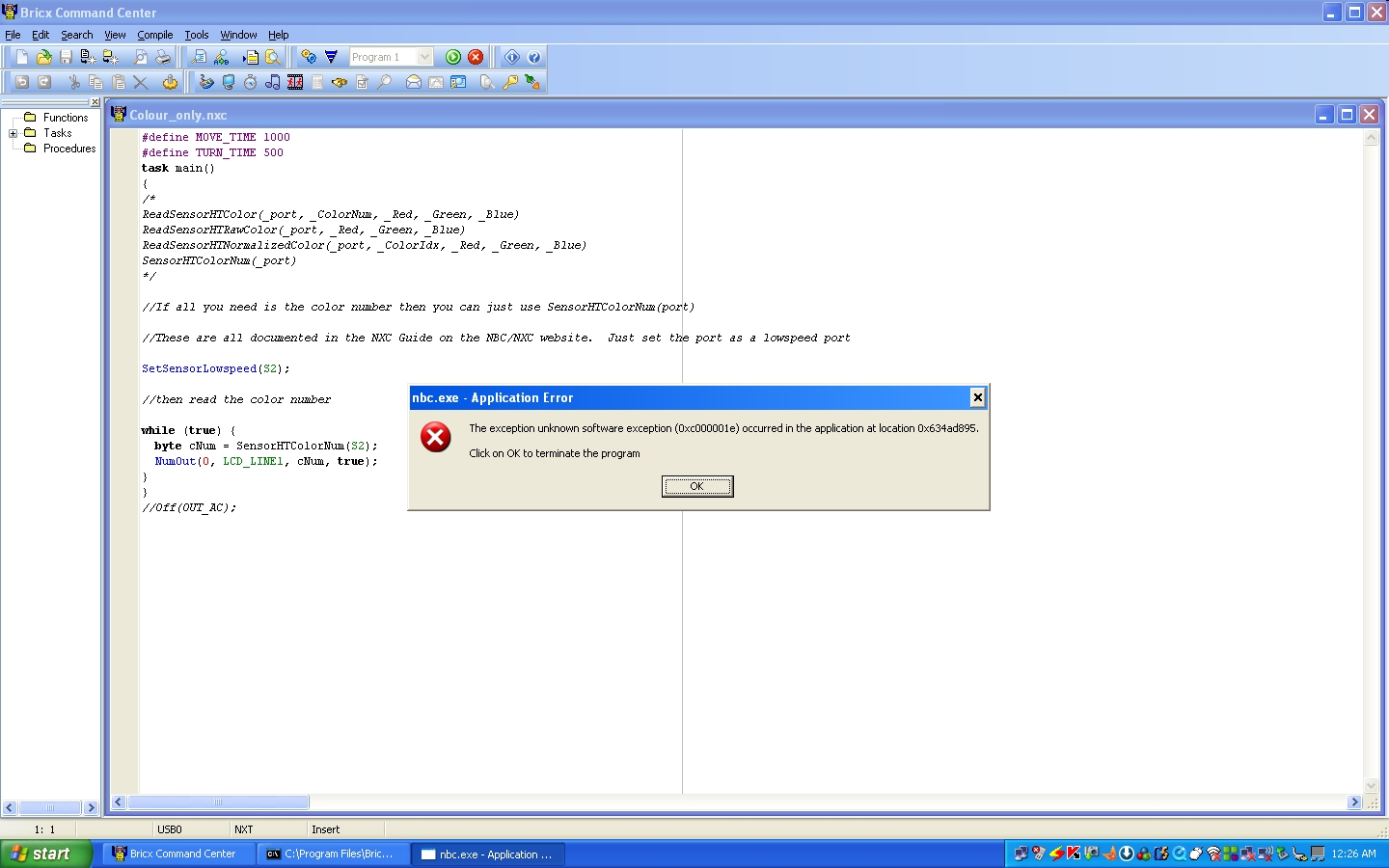The width and height of the screenshot is (1389, 868).
Task: Open the Tools menu
Action: coord(197,35)
